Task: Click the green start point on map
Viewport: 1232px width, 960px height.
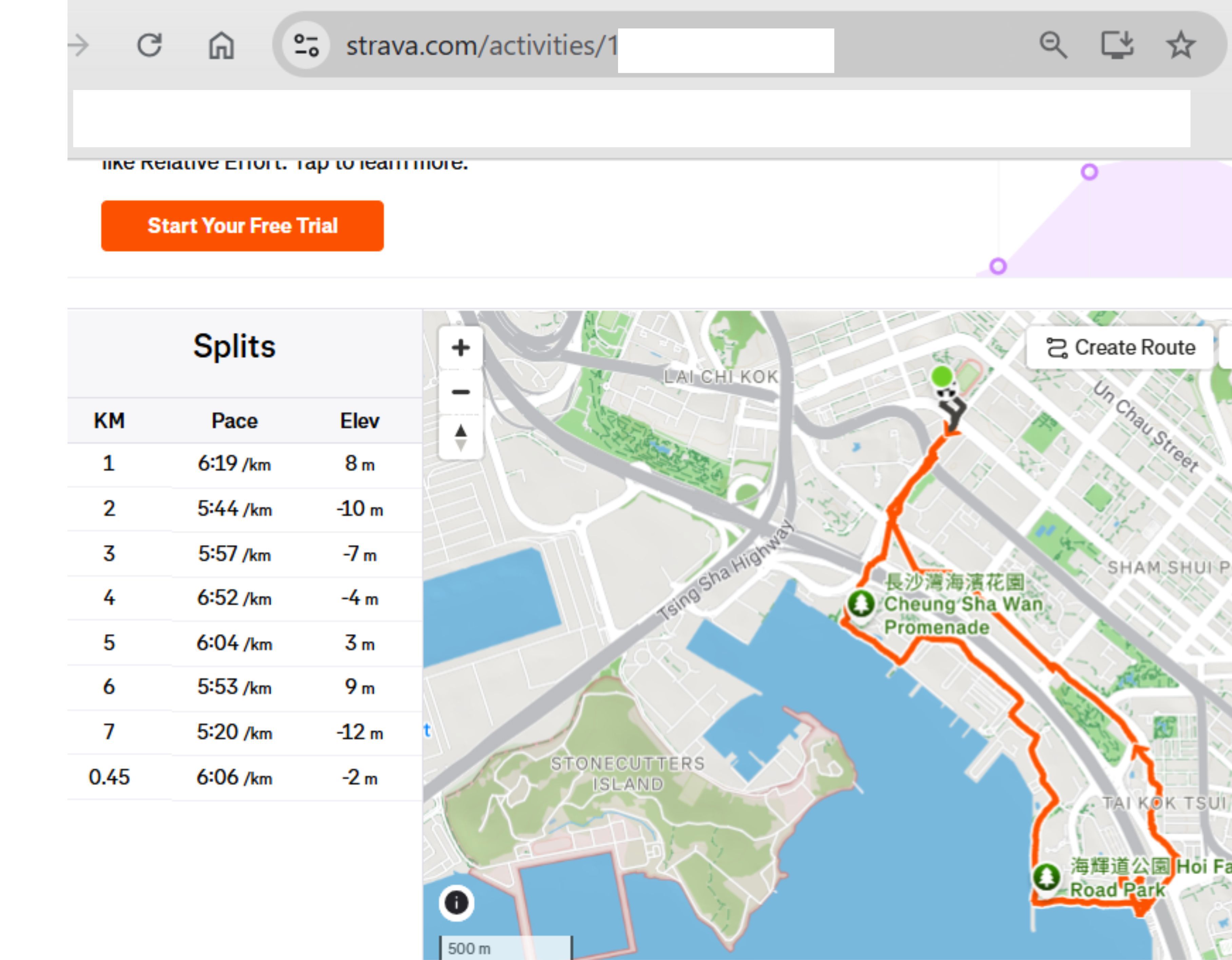Action: click(x=942, y=376)
